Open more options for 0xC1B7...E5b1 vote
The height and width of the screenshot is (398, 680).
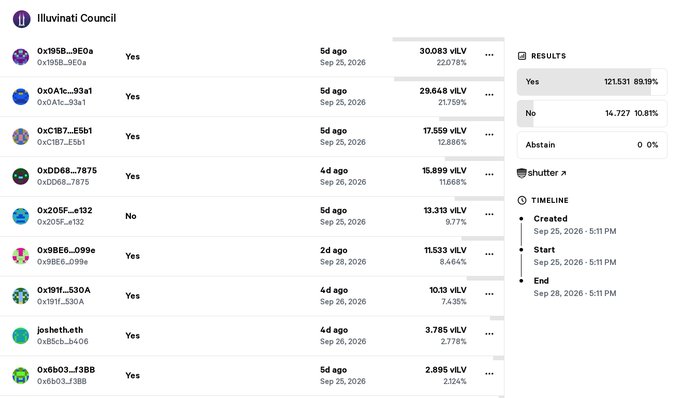(x=489, y=135)
